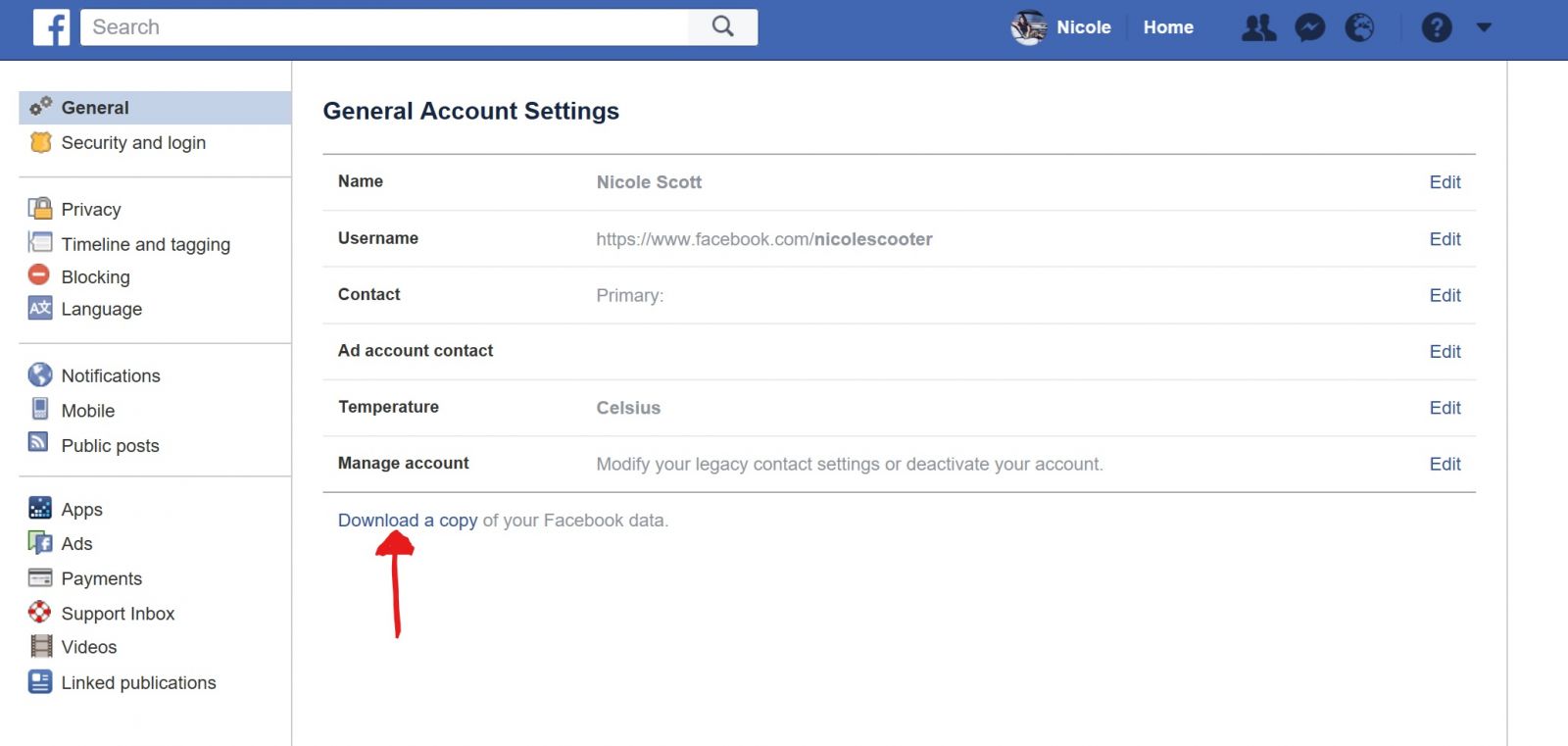This screenshot has height=746, width=1568.
Task: Open Apps settings
Action: (81, 510)
